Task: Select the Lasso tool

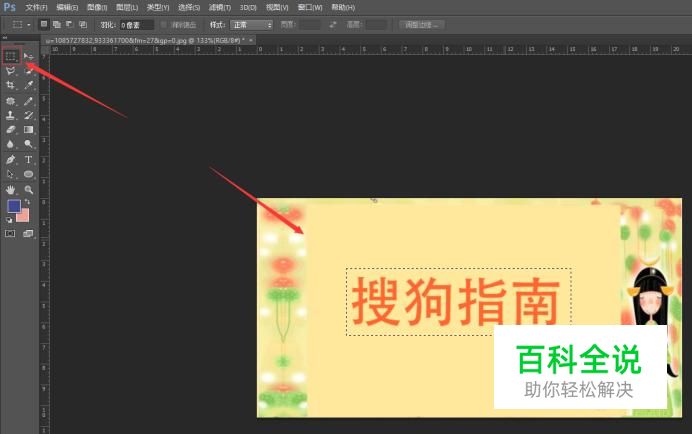Action: coord(11,71)
